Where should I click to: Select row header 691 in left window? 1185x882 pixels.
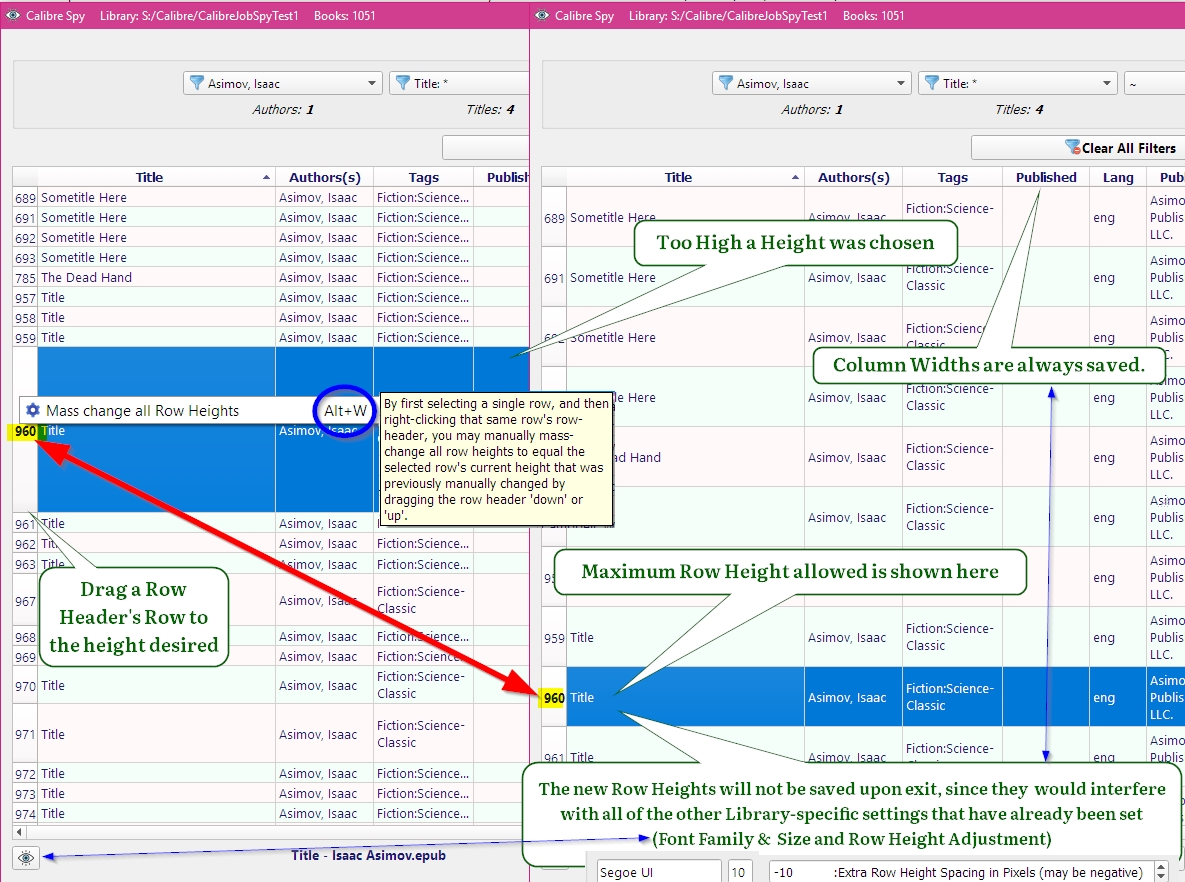25,218
